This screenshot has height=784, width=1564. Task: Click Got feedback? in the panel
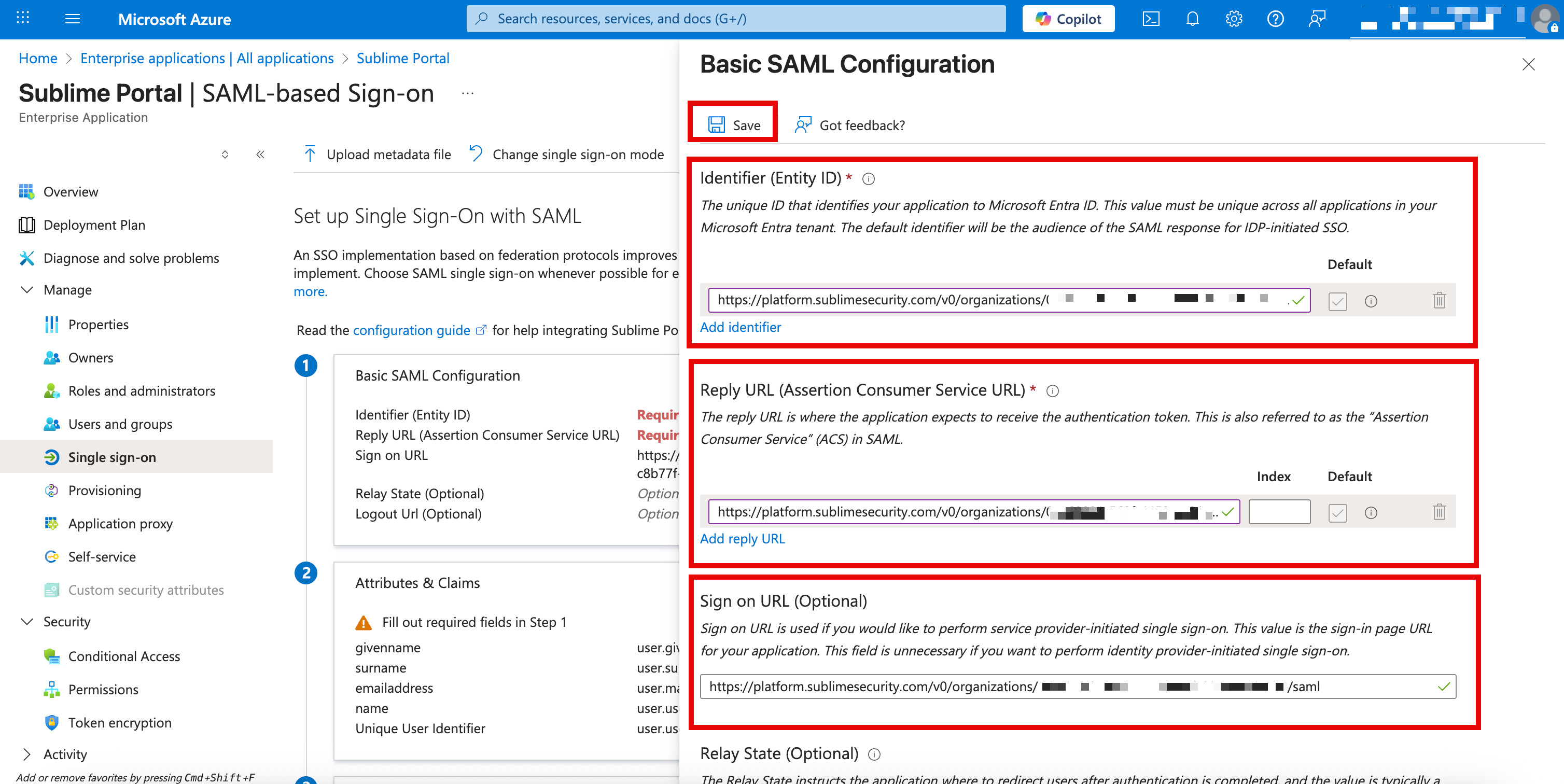click(850, 125)
